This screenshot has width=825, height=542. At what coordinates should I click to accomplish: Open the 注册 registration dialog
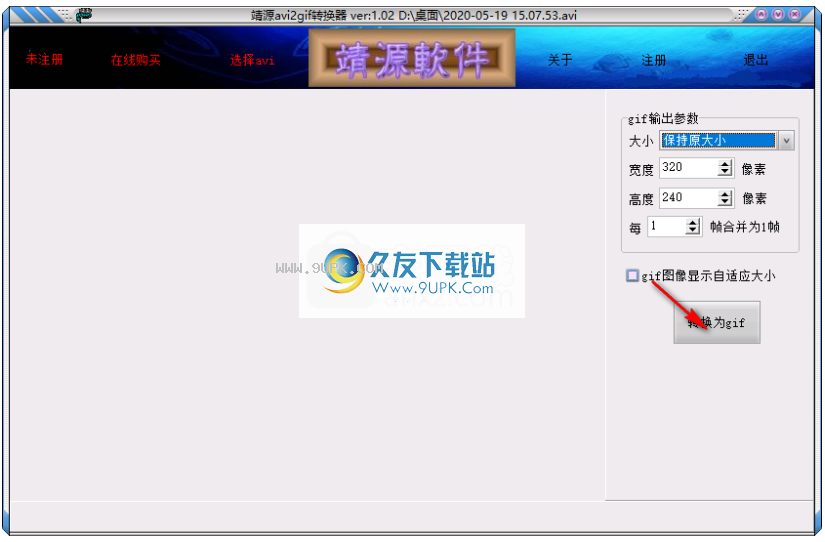pyautogui.click(x=653, y=61)
